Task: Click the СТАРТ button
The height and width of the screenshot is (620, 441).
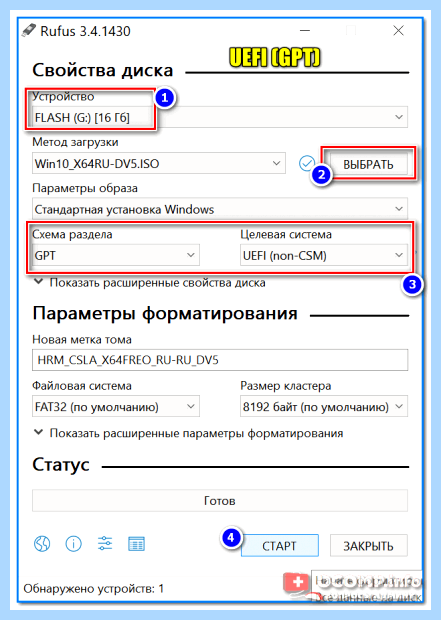Action: (279, 546)
